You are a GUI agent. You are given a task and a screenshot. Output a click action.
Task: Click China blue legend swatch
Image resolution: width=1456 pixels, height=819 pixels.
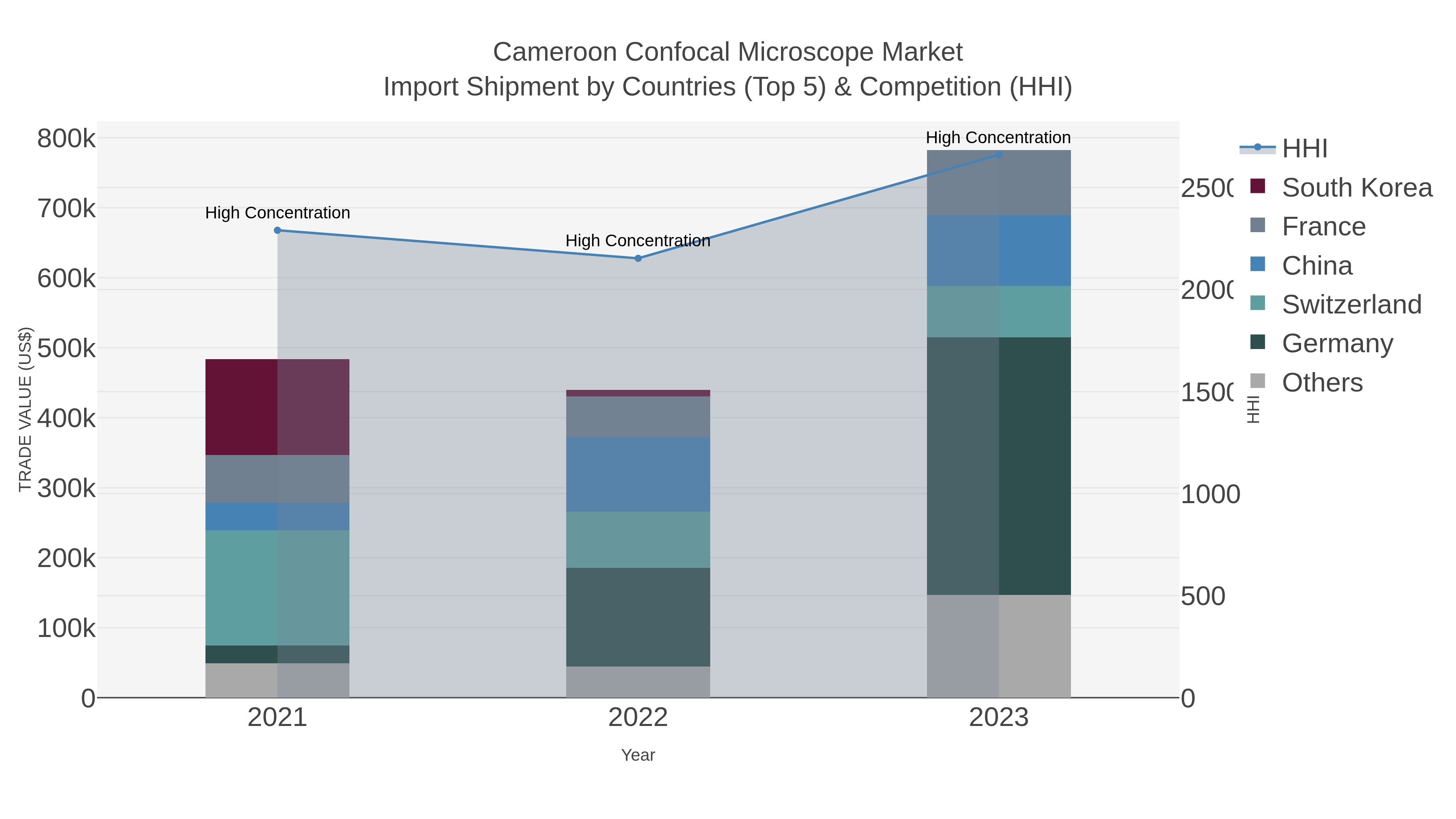(1257, 263)
